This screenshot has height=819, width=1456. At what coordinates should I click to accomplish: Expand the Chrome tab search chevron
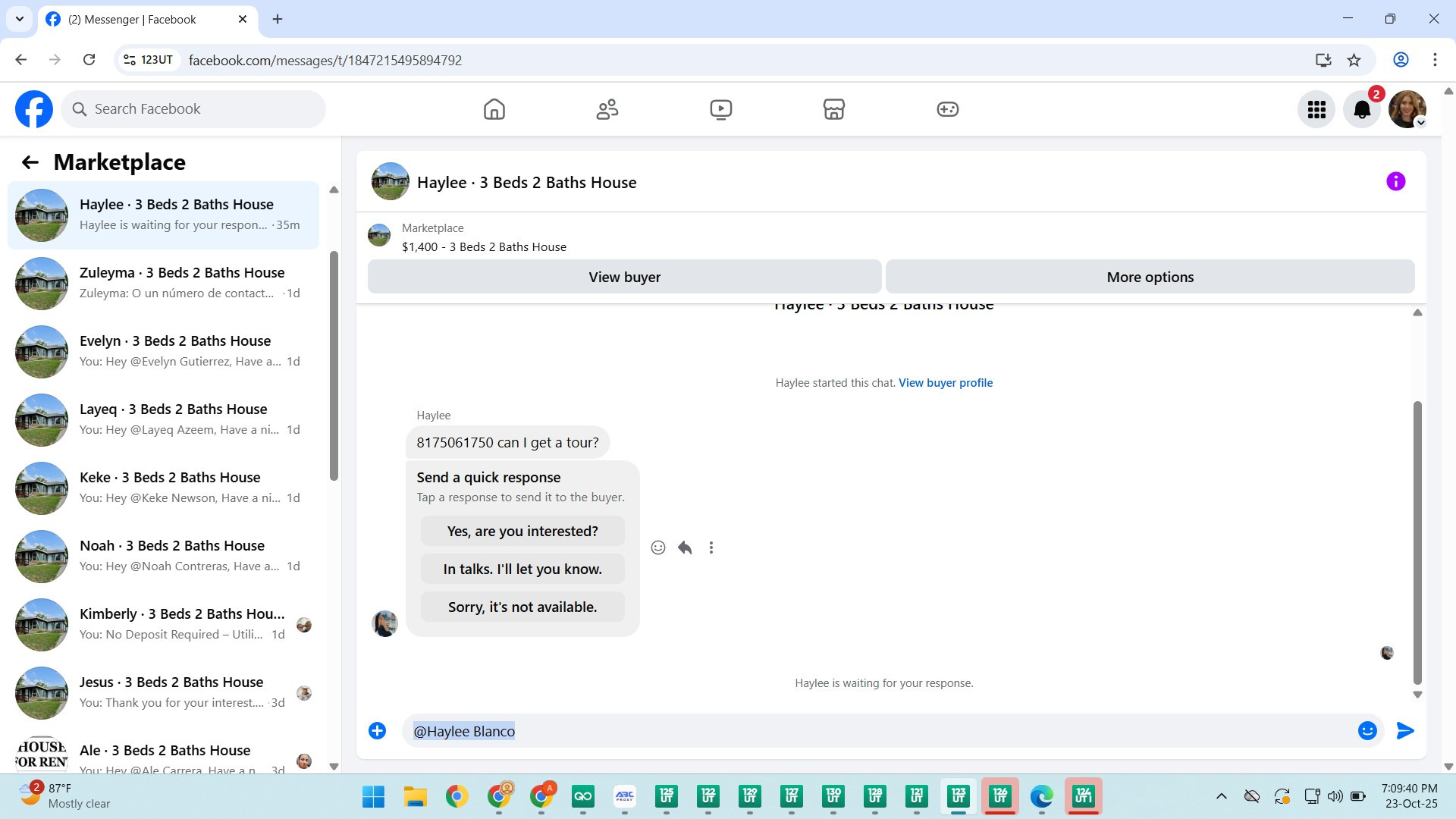point(19,19)
